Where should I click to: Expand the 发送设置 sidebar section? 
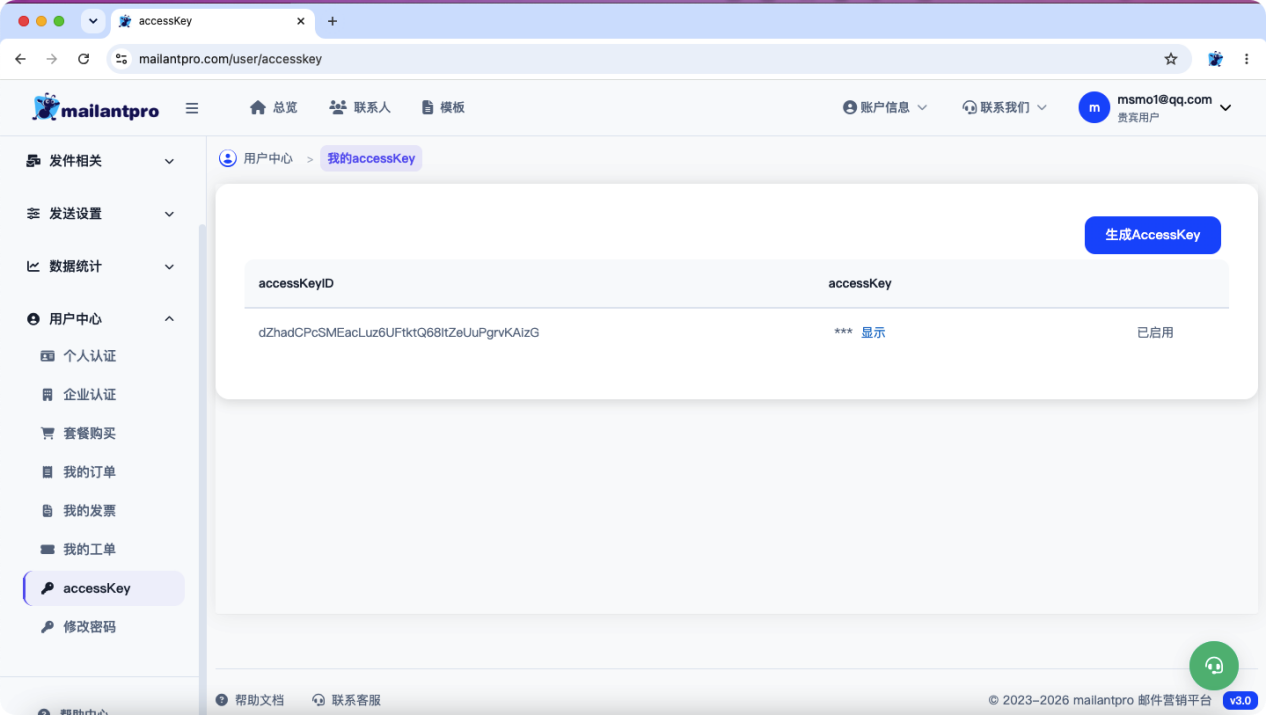point(100,214)
